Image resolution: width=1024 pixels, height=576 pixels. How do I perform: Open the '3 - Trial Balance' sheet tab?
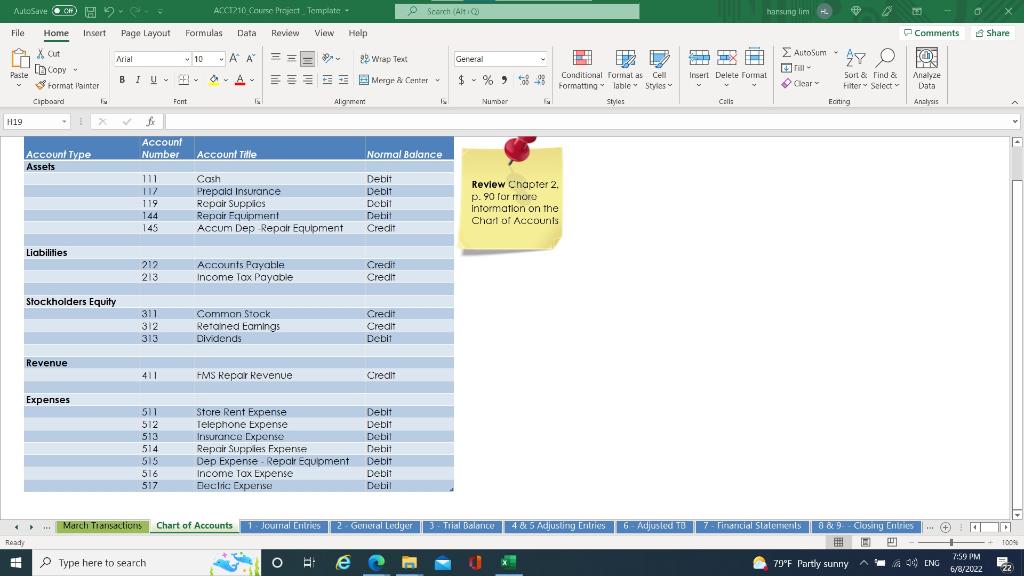(462, 525)
